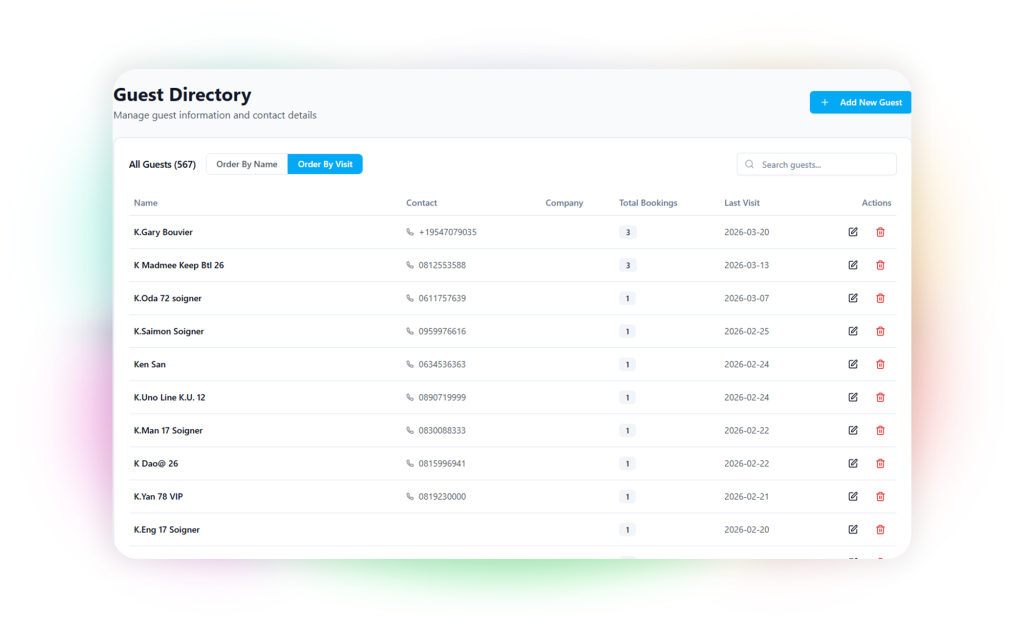Click phone icon for K.Gary Bouvier
The width and height of the screenshot is (1024, 628).
click(410, 232)
